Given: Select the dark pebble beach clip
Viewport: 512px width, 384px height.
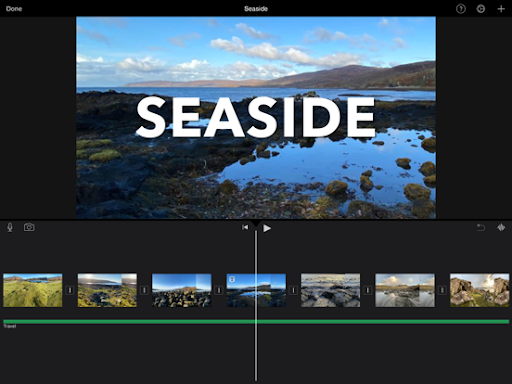Looking at the screenshot, I should 182,290.
